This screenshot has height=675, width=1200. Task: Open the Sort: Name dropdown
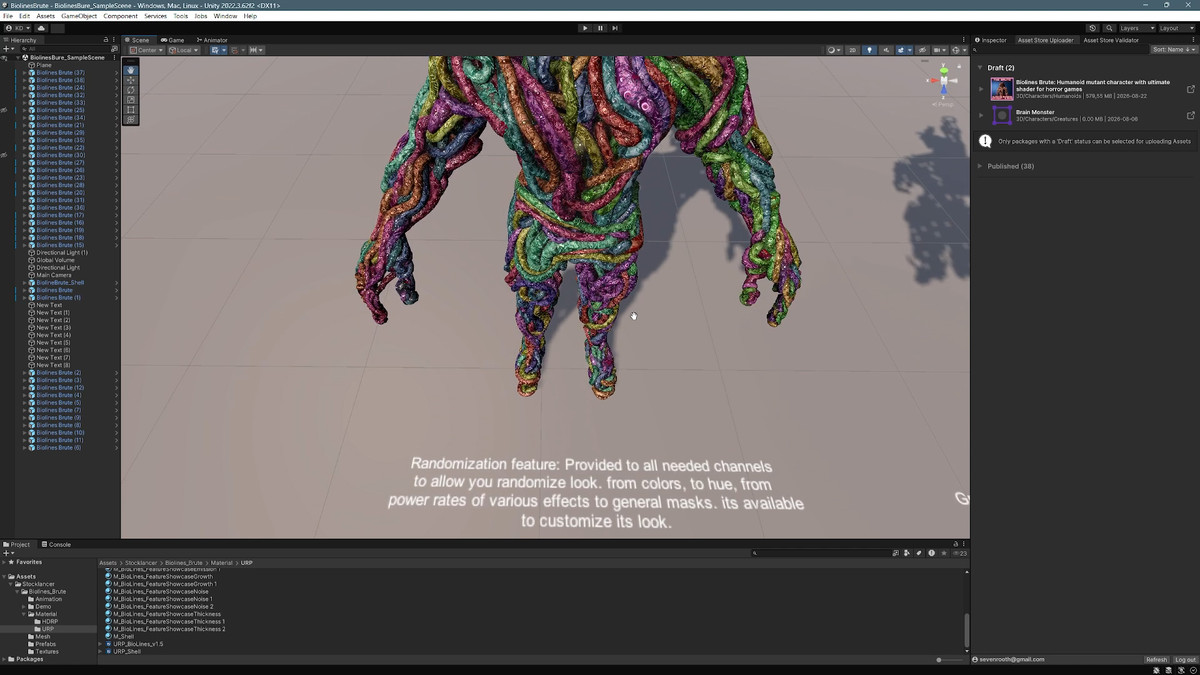(x=1173, y=50)
